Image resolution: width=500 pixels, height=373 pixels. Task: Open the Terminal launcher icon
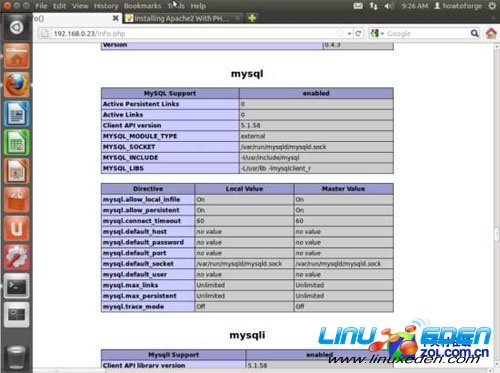click(16, 286)
